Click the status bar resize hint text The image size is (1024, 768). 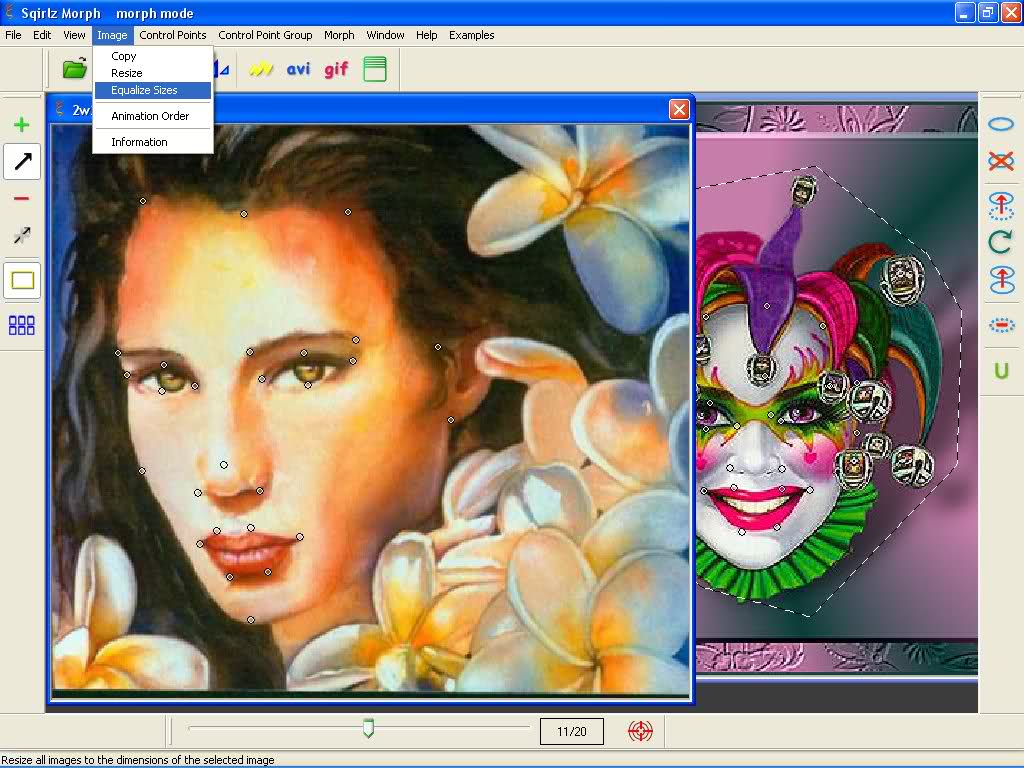[x=138, y=760]
